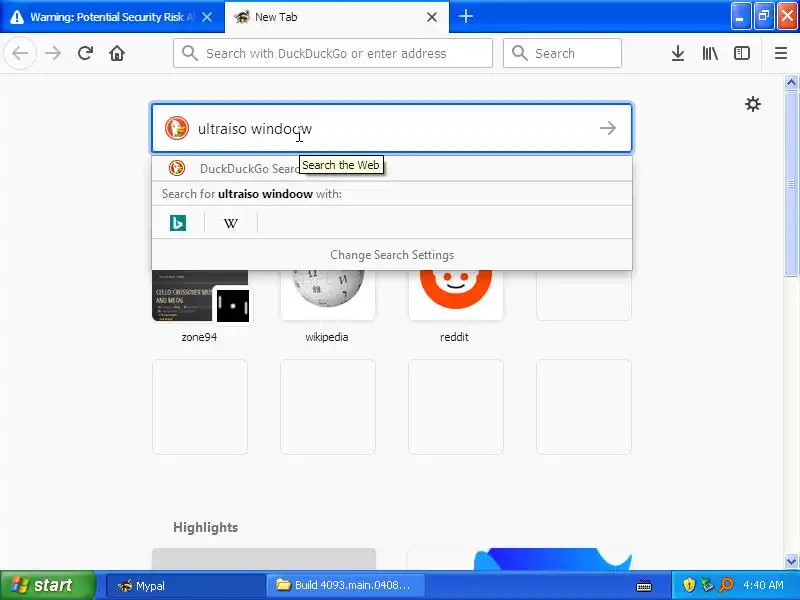
Task: Click the reddit label
Action: [x=454, y=337]
